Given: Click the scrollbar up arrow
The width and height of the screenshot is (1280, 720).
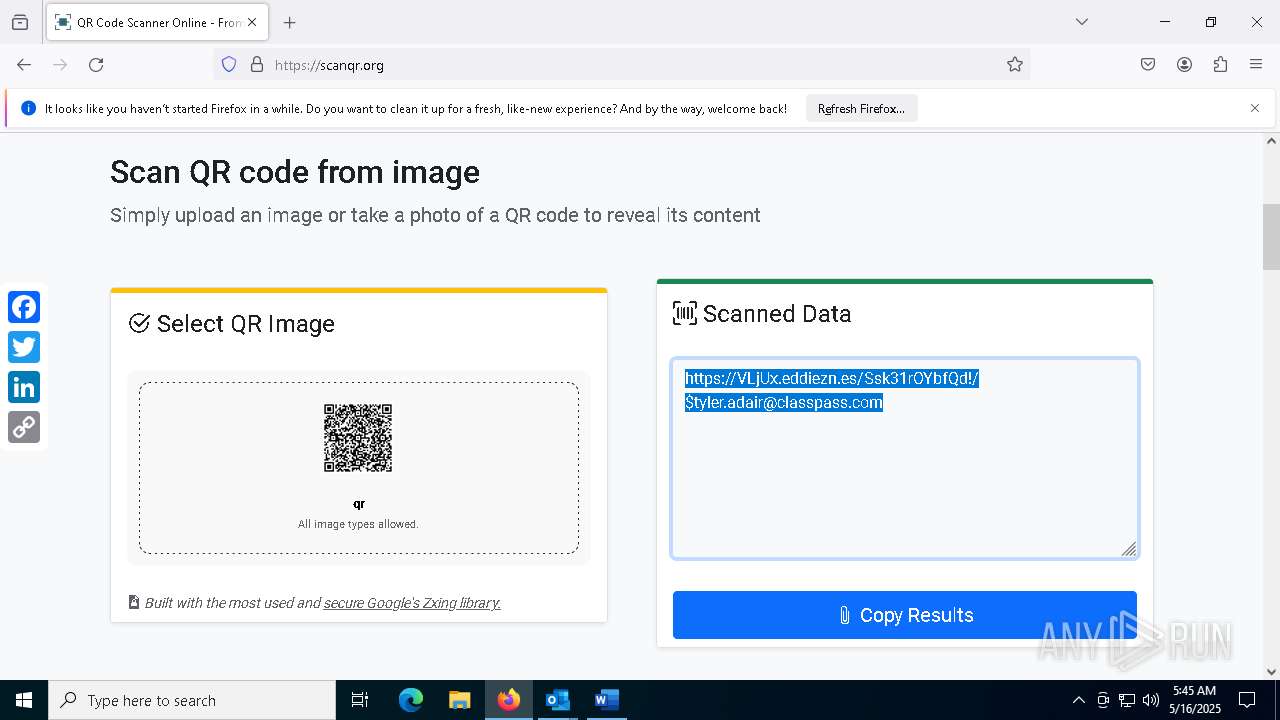Looking at the screenshot, I should pos(1271,141).
